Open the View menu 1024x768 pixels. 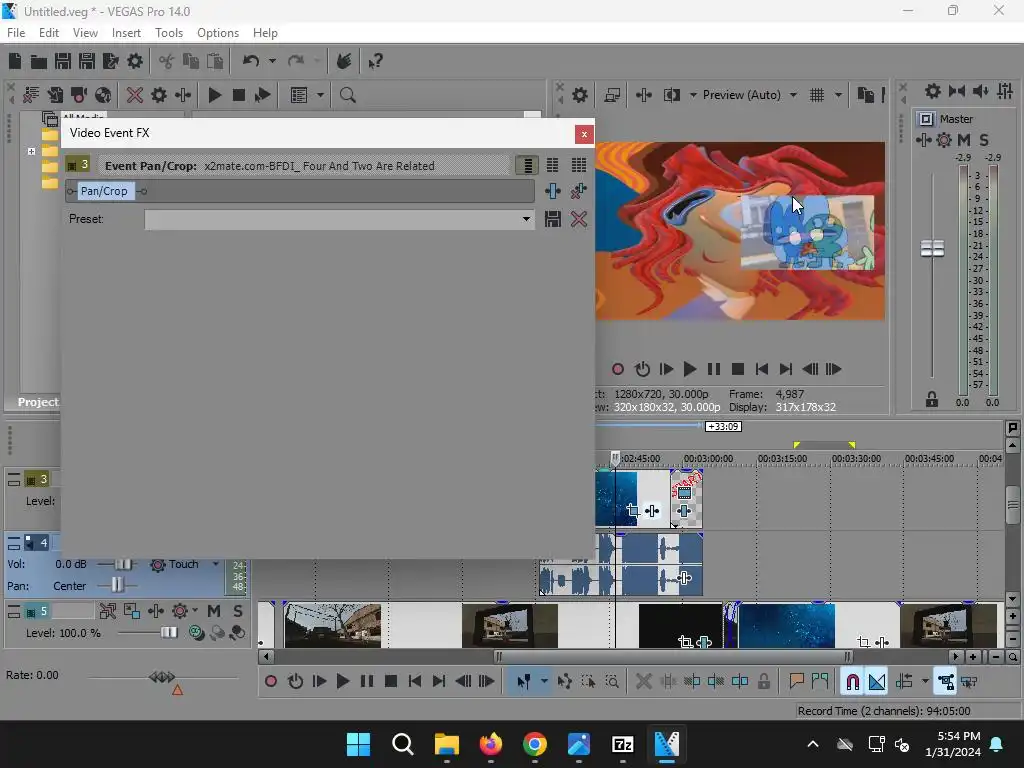pos(86,33)
